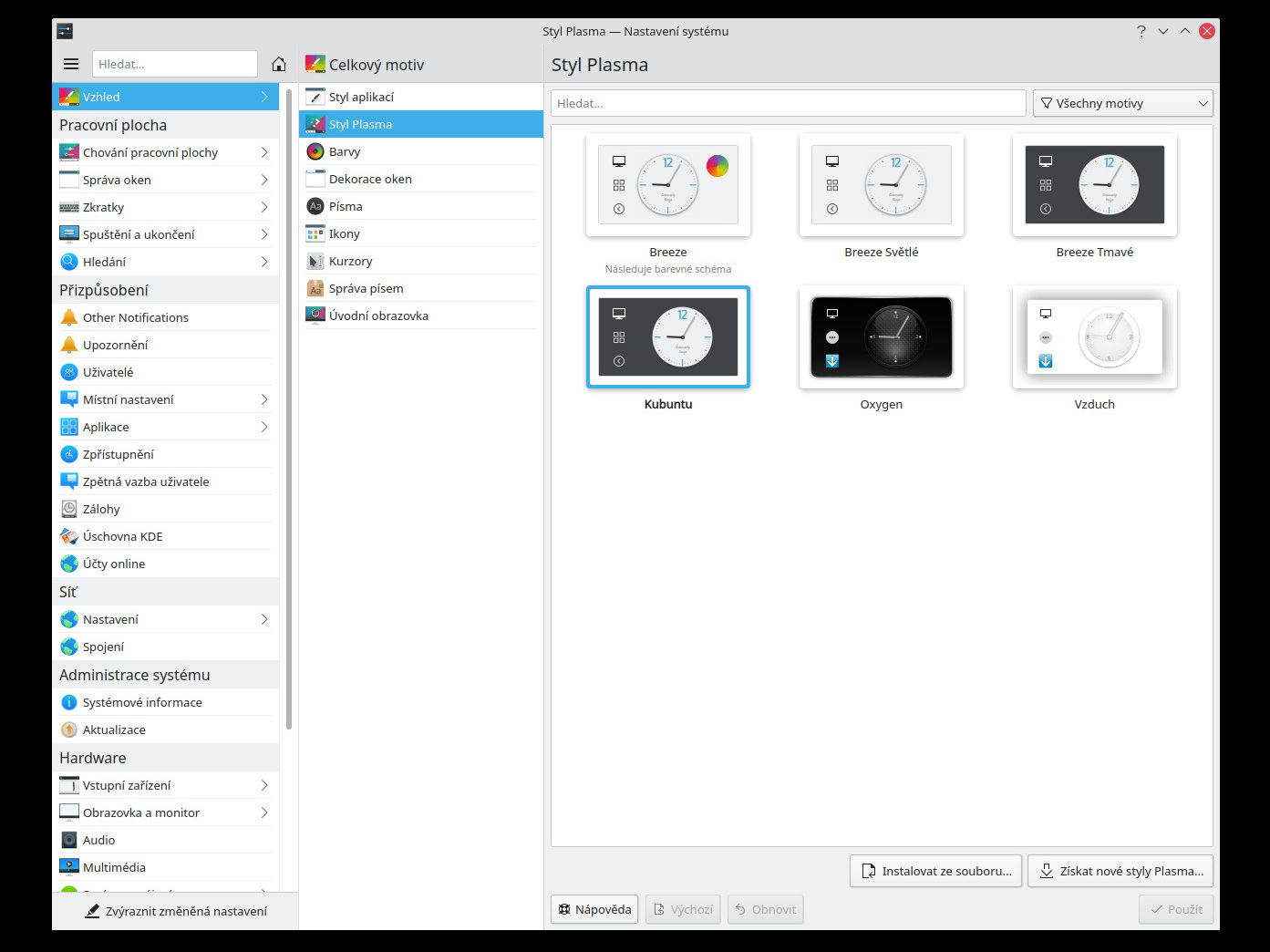Expand the Nastavení network chevron
Screen dimensions: 1270x952
(x=264, y=619)
